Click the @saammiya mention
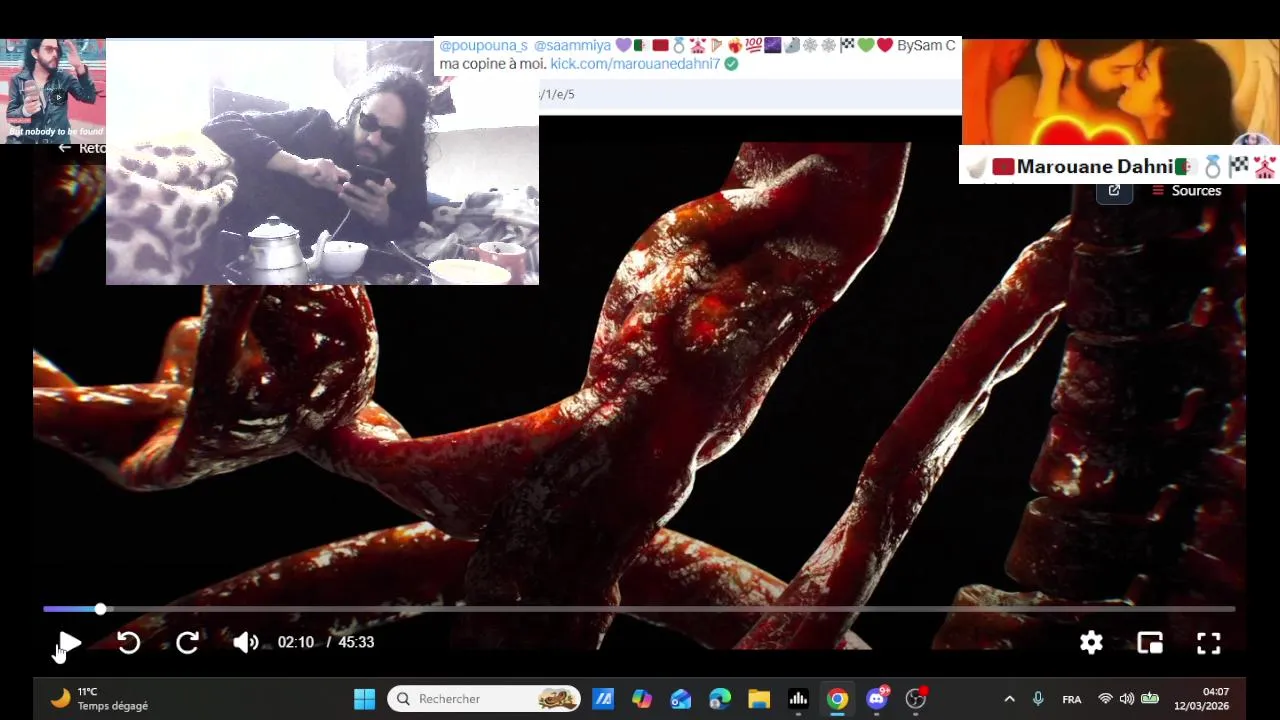Image resolution: width=1280 pixels, height=720 pixels. 572,45
